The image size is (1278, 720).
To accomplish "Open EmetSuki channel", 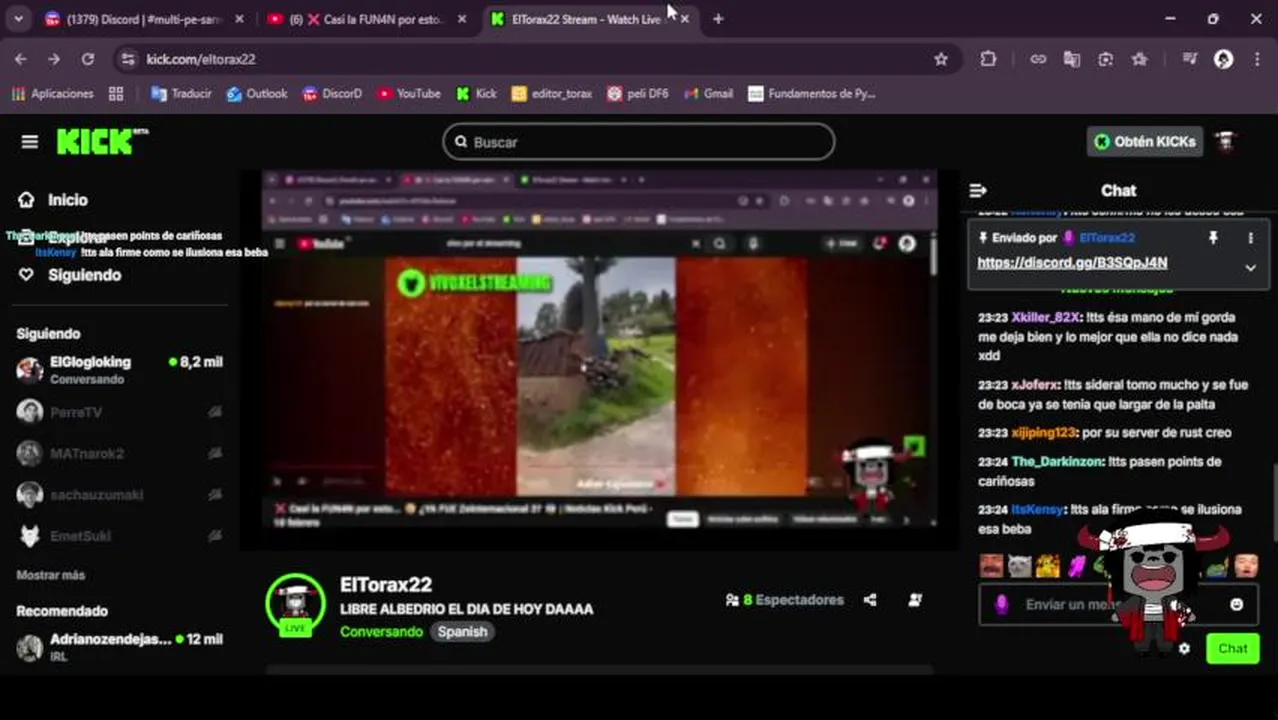I will click(120, 536).
